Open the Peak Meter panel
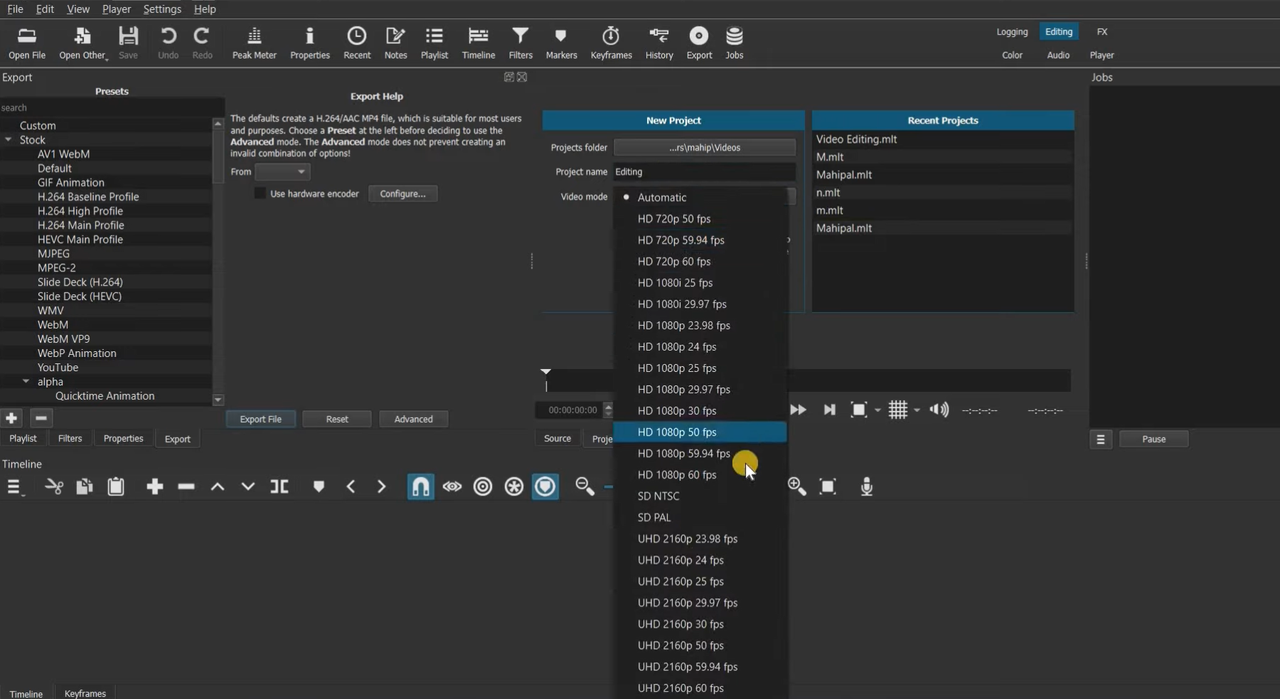1280x699 pixels. [x=254, y=43]
